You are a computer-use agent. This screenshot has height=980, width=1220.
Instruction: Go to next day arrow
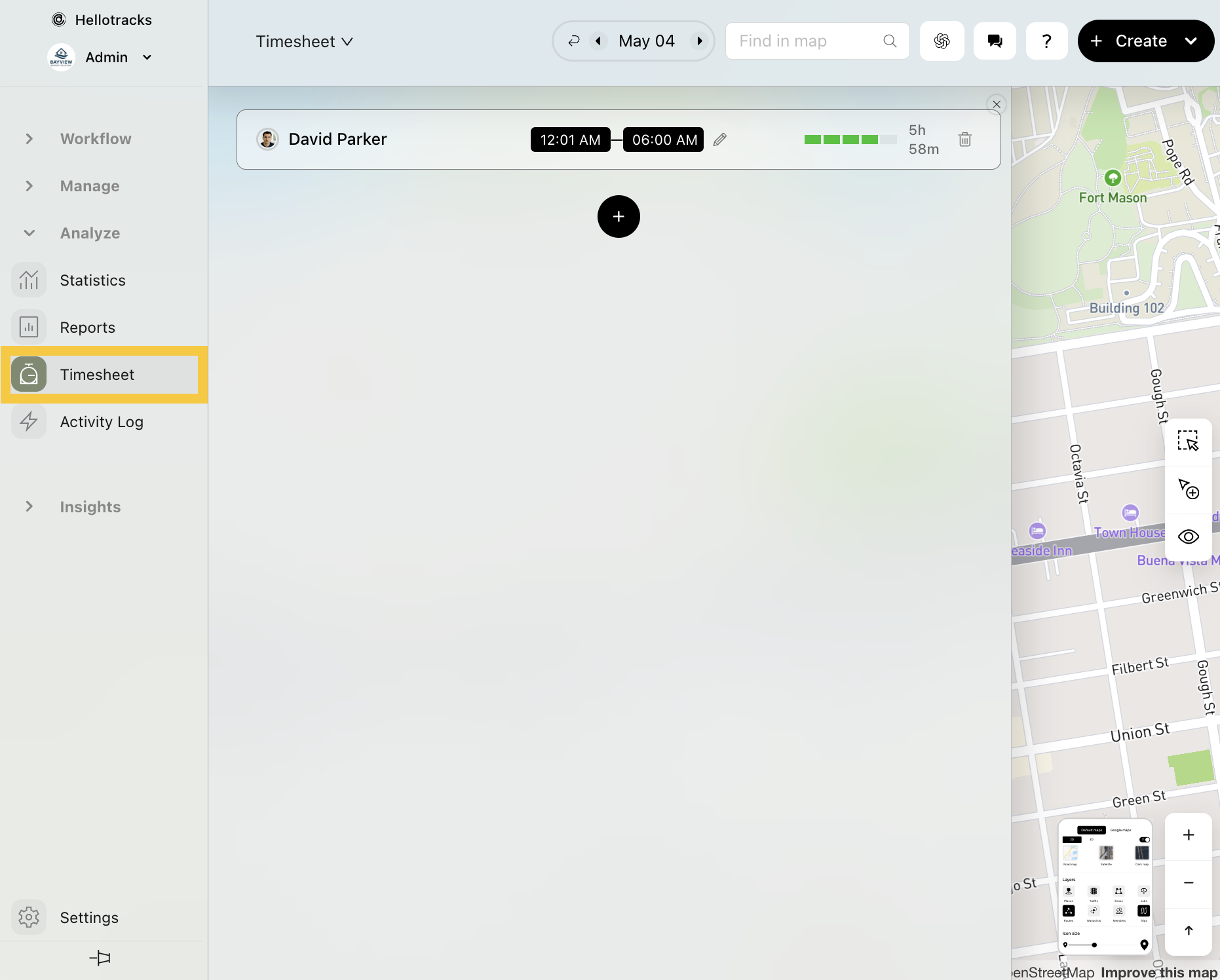(x=700, y=41)
